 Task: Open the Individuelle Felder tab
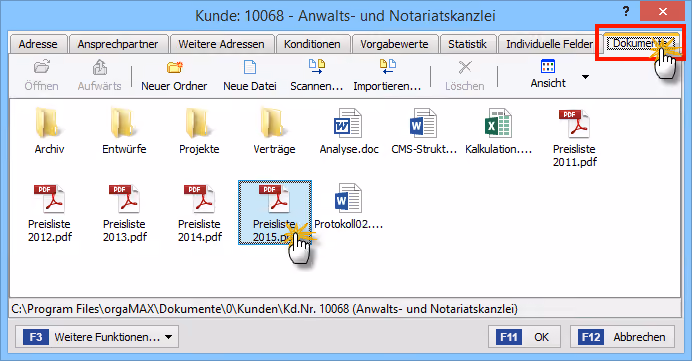(549, 44)
